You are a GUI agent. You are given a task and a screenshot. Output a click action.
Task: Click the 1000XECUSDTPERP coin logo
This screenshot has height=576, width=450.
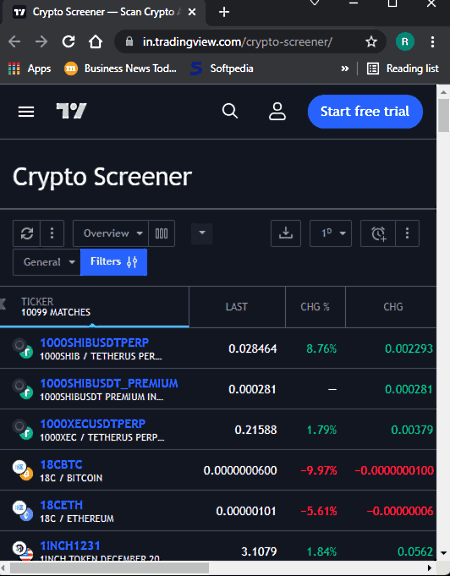pos(23,429)
